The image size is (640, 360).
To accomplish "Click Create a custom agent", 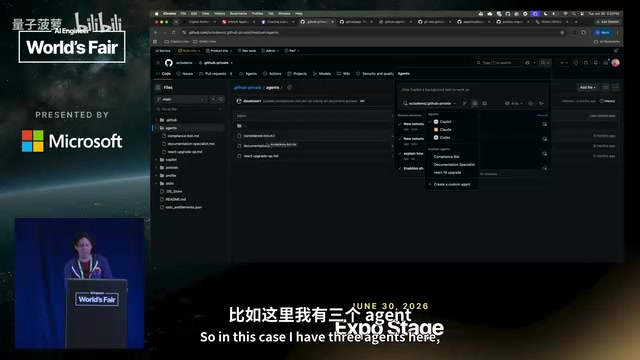I will point(451,184).
